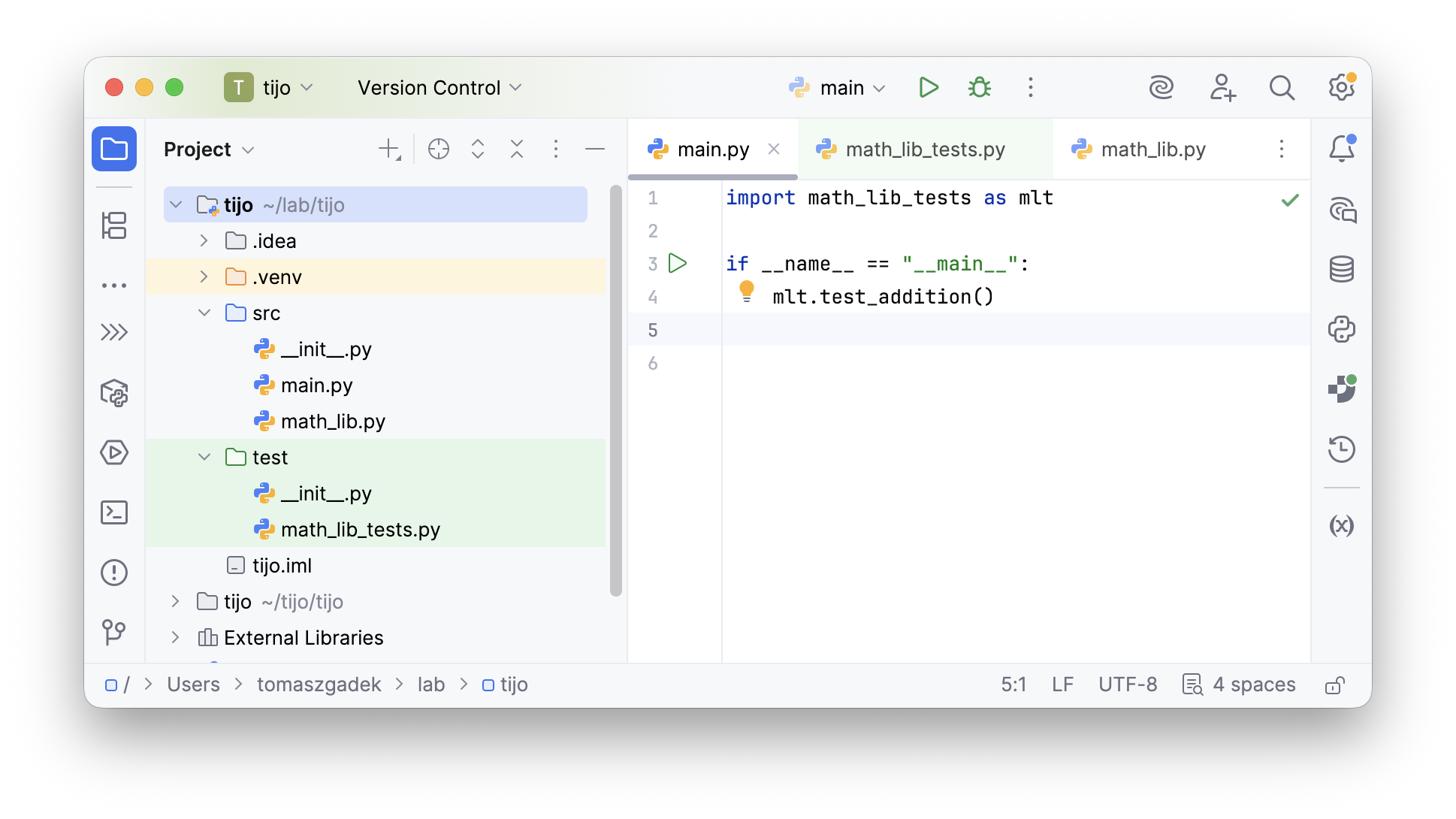Expand the .venv folder
This screenshot has width=1456, height=819.
tap(204, 277)
